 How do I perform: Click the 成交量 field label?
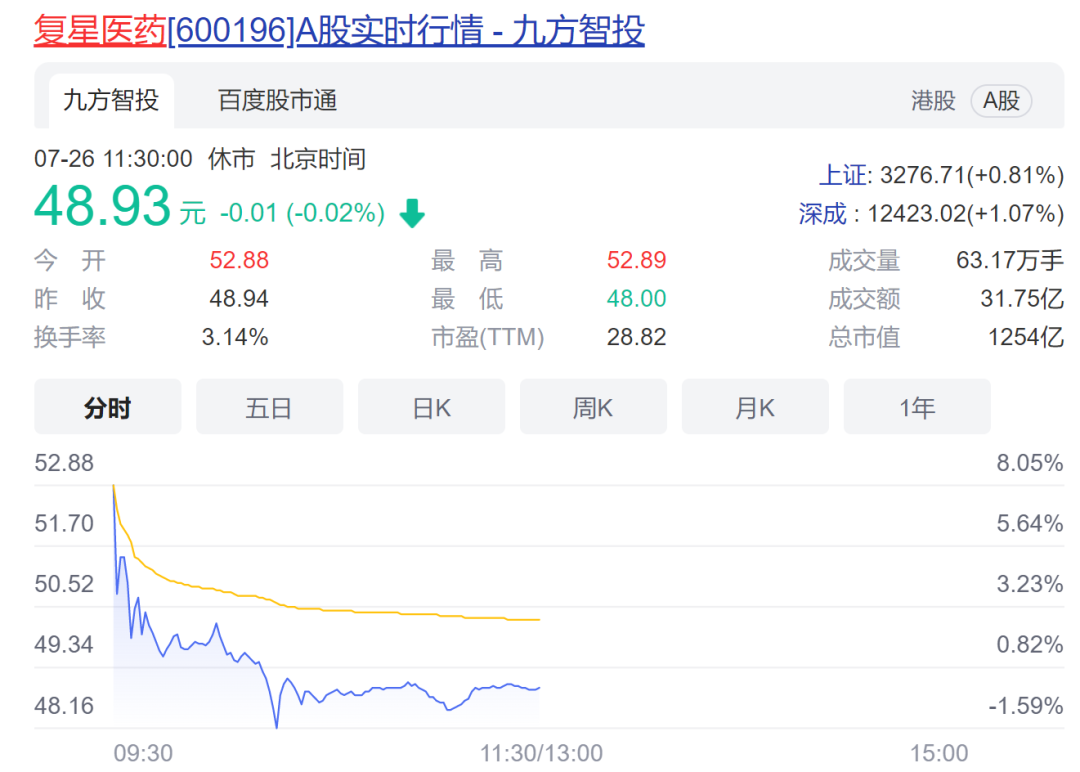[864, 260]
